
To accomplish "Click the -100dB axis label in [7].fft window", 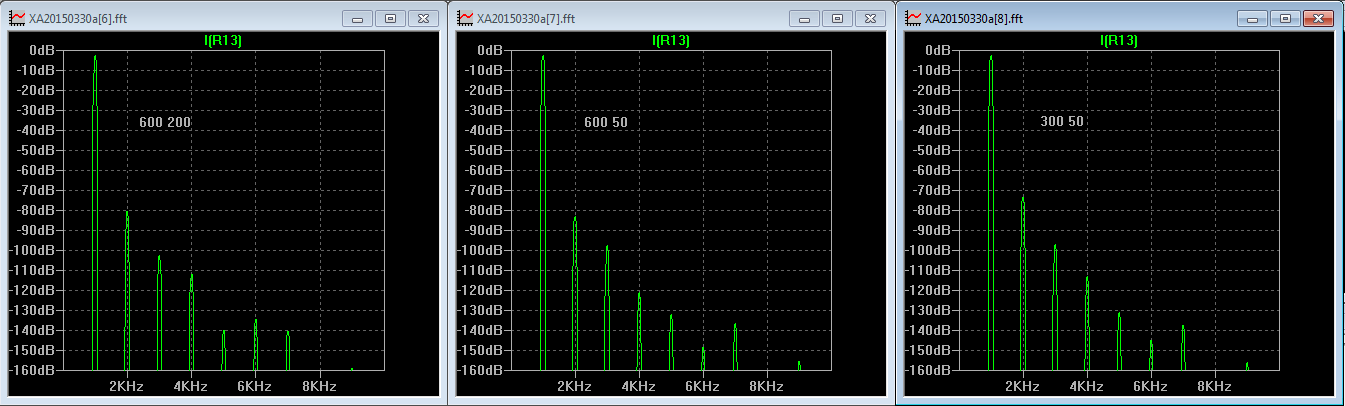I will [481, 250].
